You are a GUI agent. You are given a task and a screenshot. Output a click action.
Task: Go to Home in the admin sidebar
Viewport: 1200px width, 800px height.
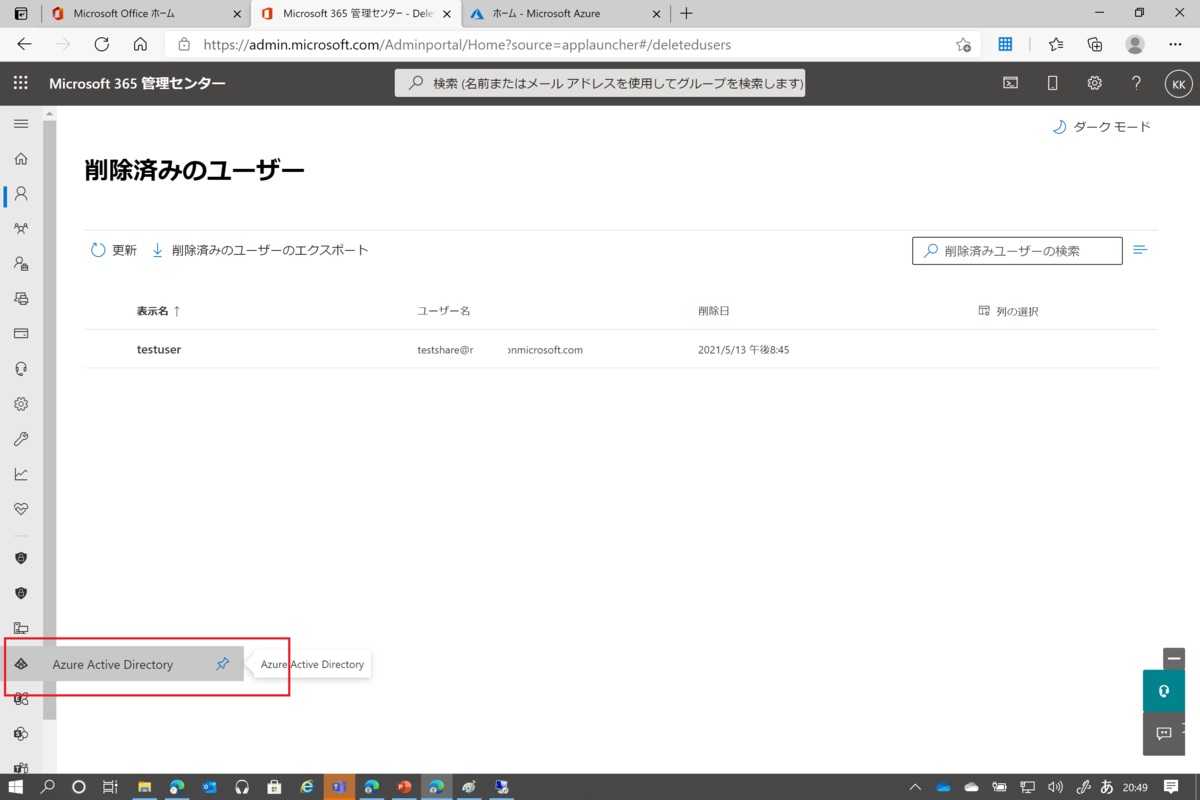[x=21, y=158]
